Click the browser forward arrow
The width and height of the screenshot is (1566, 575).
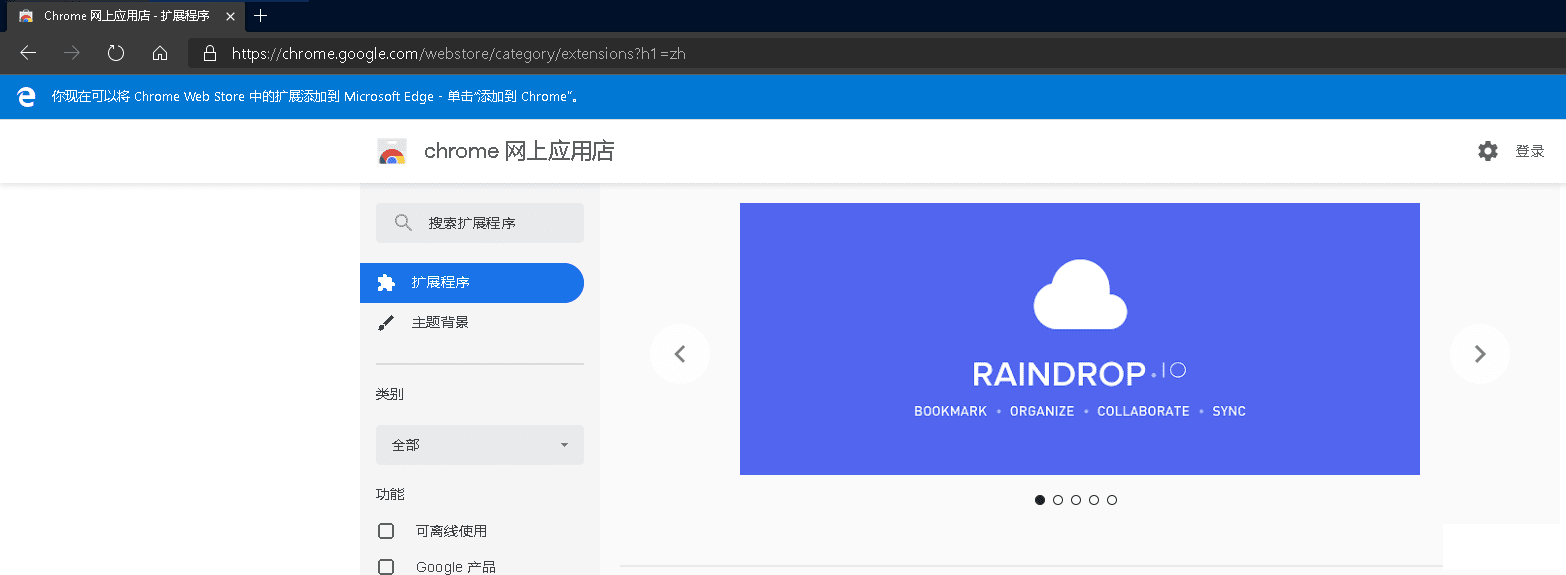pos(72,53)
